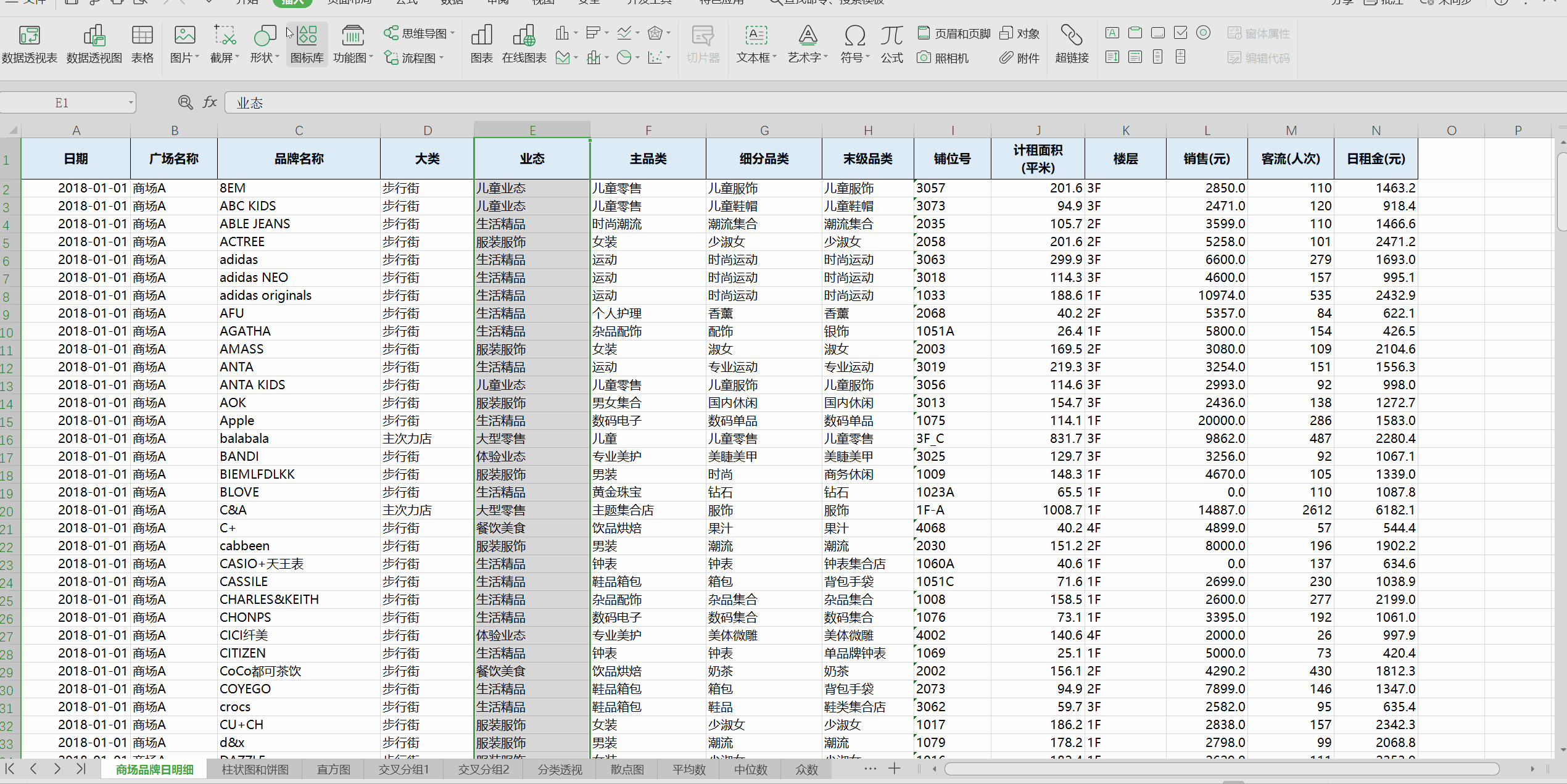The image size is (1567, 784).
Task: Click the zoom magnifier beside fx
Action: coord(185,102)
